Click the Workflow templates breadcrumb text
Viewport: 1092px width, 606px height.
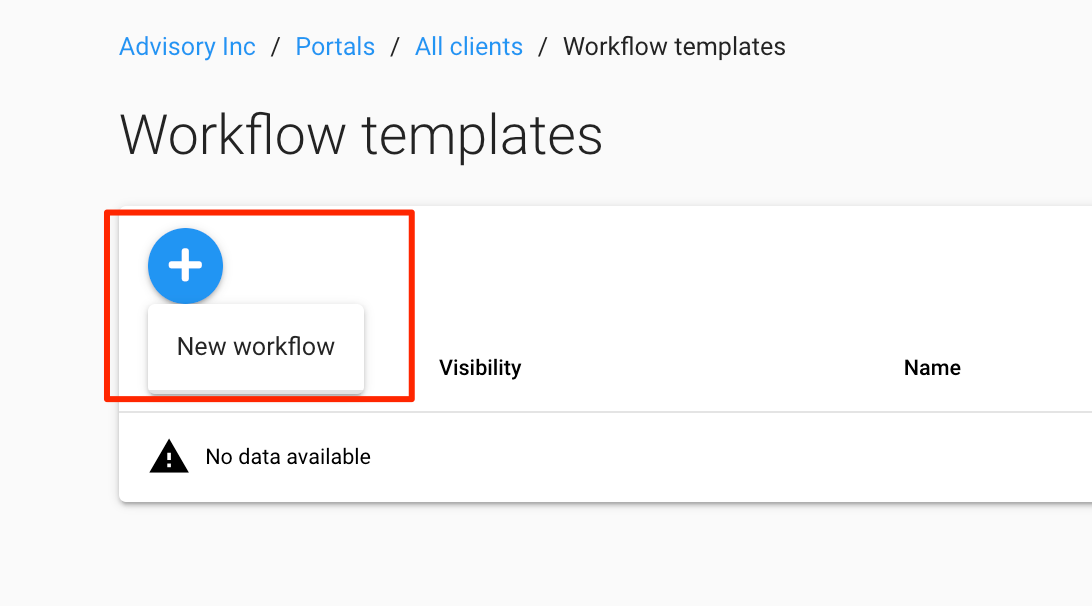[x=674, y=47]
